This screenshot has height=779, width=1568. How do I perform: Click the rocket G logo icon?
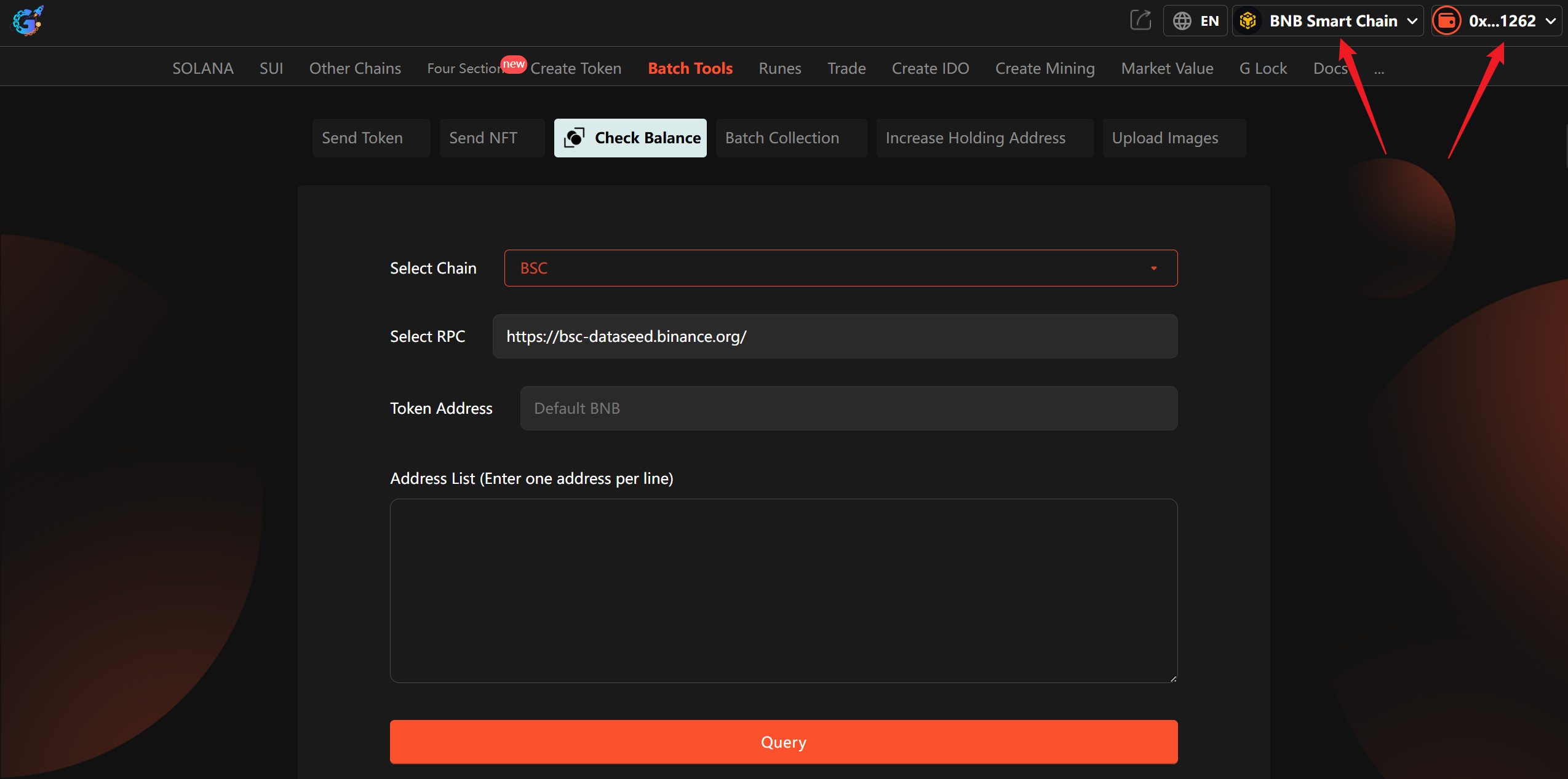28,21
